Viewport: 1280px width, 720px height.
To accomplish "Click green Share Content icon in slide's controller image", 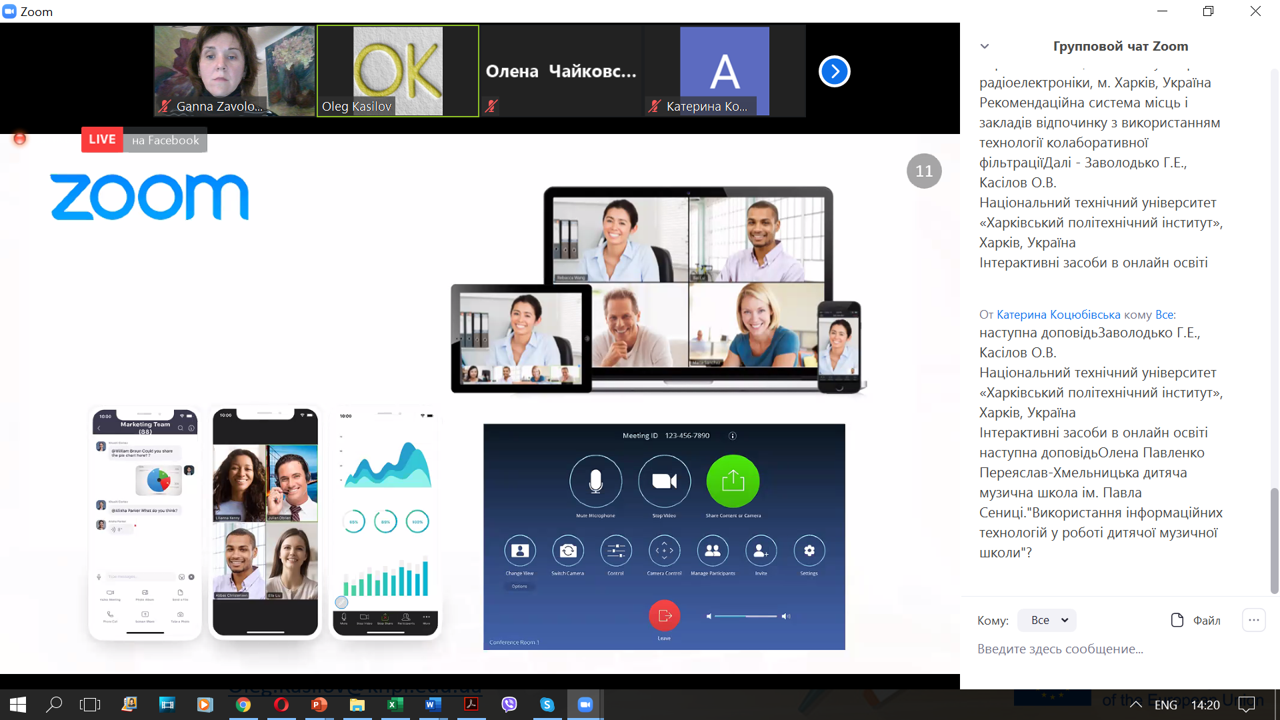I will pos(733,481).
